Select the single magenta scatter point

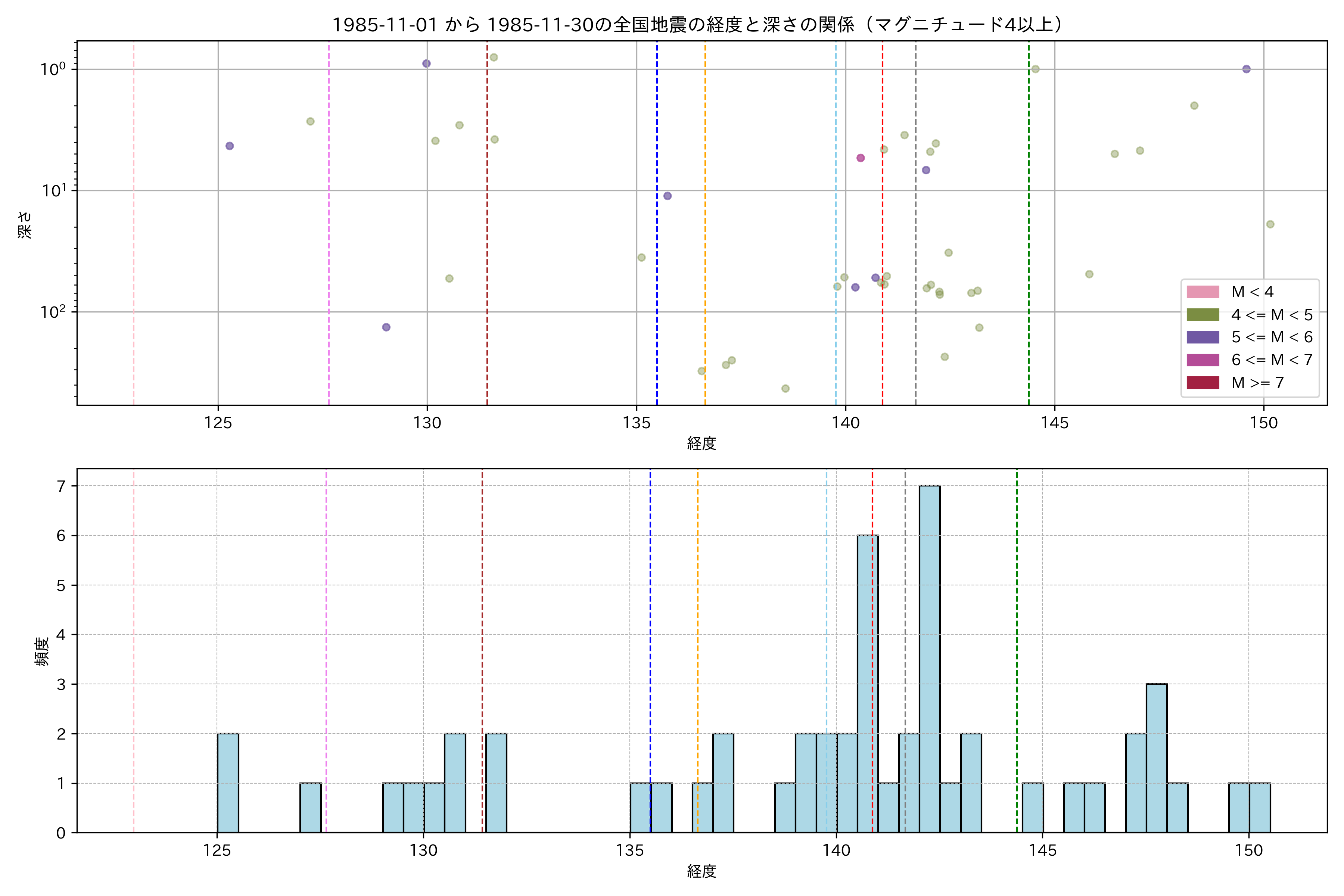pyautogui.click(x=861, y=158)
